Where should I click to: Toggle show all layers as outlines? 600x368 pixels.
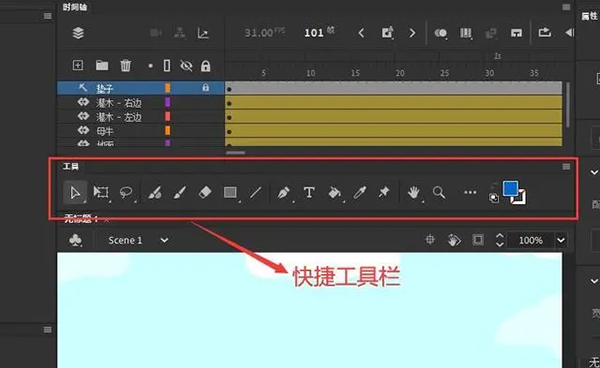click(167, 66)
